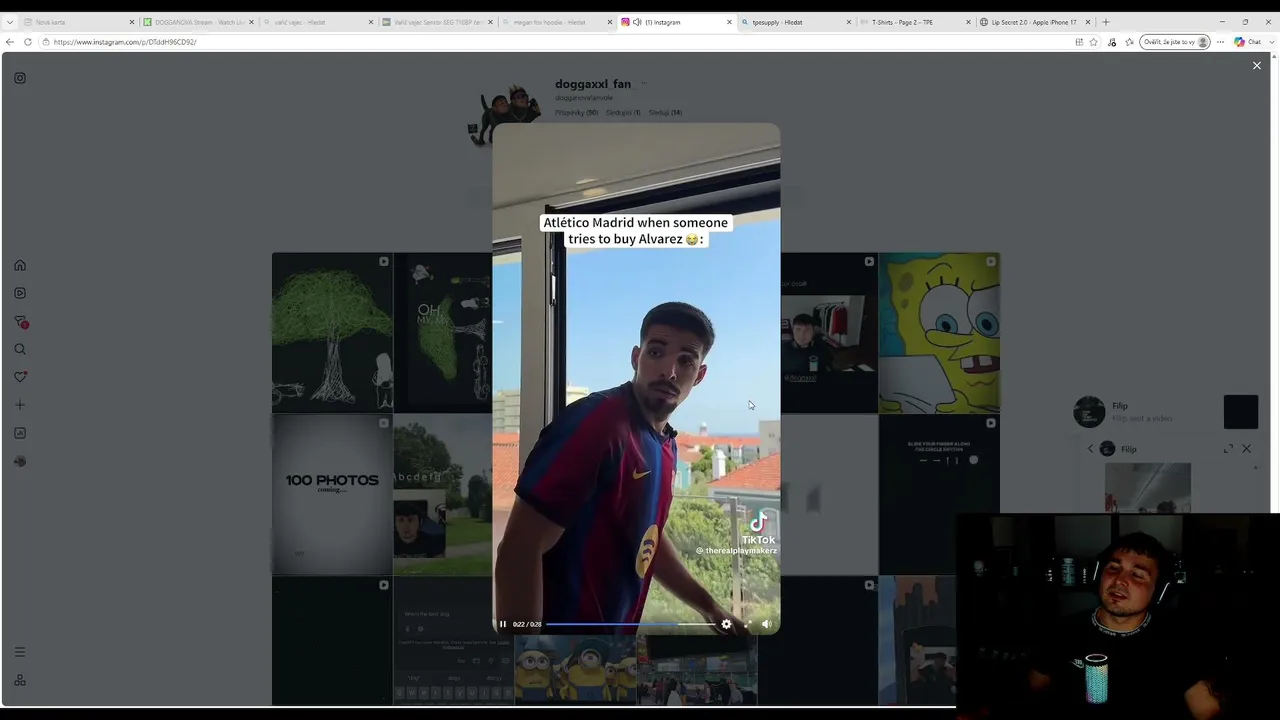Bookmark this page with the star icon

[x=1094, y=42]
